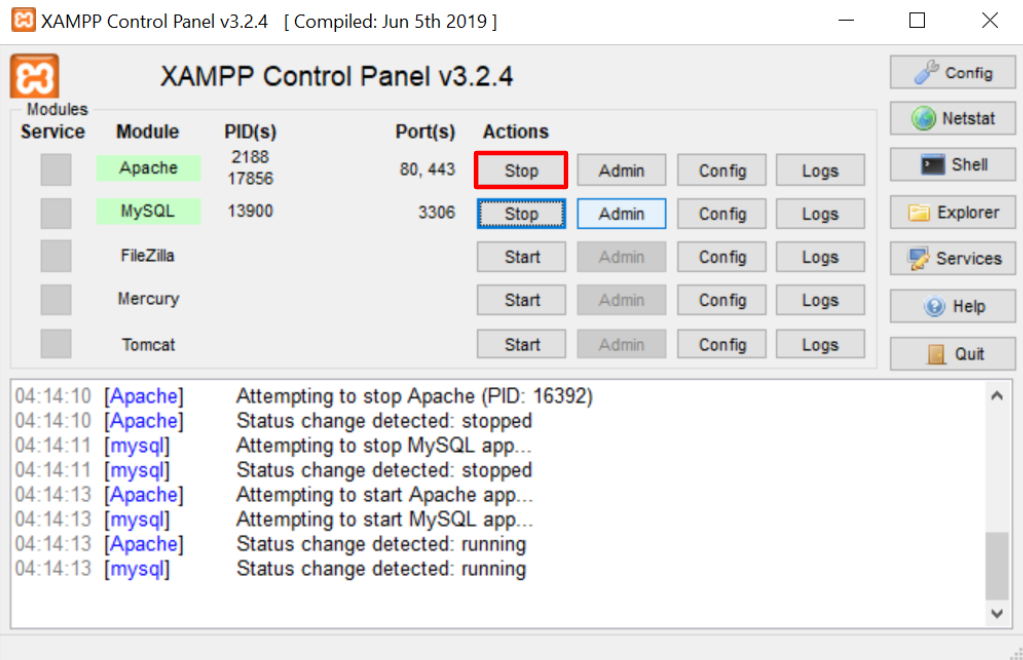Start the Mercury module

click(520, 299)
